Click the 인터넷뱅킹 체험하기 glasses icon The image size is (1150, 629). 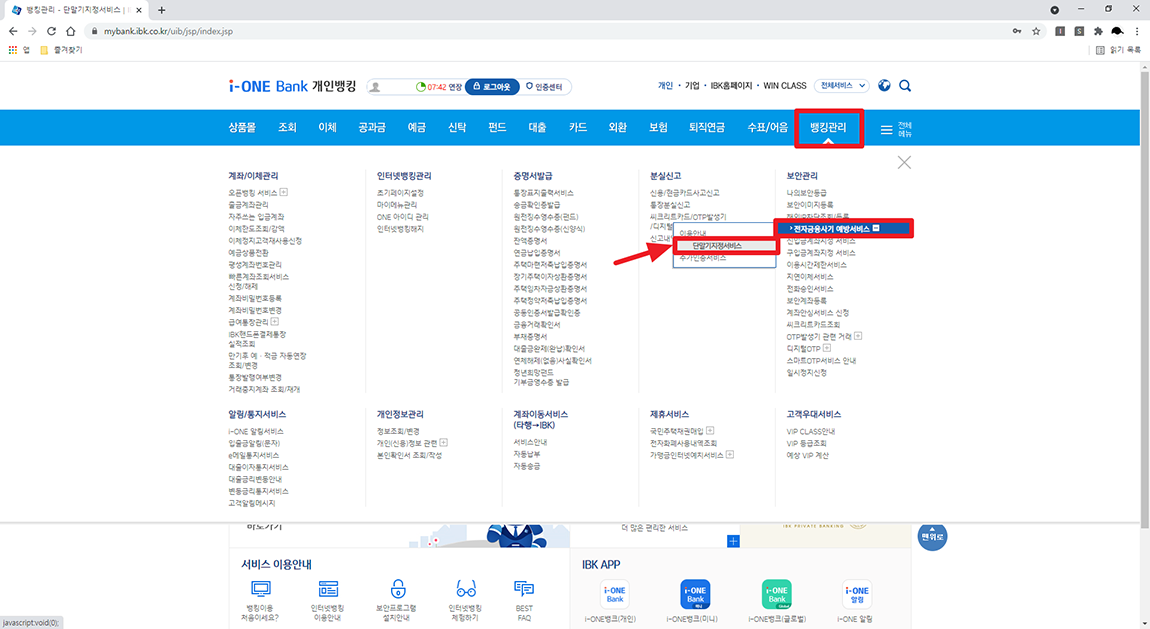pyautogui.click(x=466, y=589)
